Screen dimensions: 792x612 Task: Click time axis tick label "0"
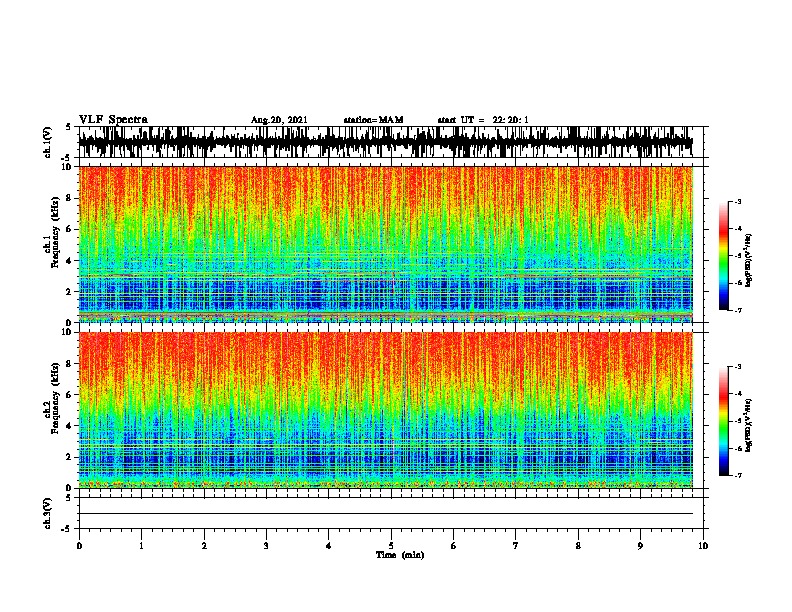click(79, 546)
